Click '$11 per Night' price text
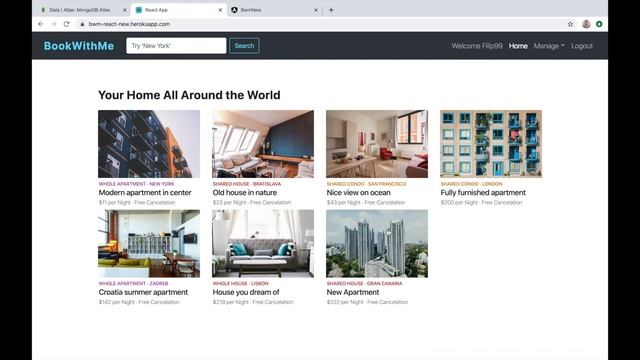 point(114,202)
